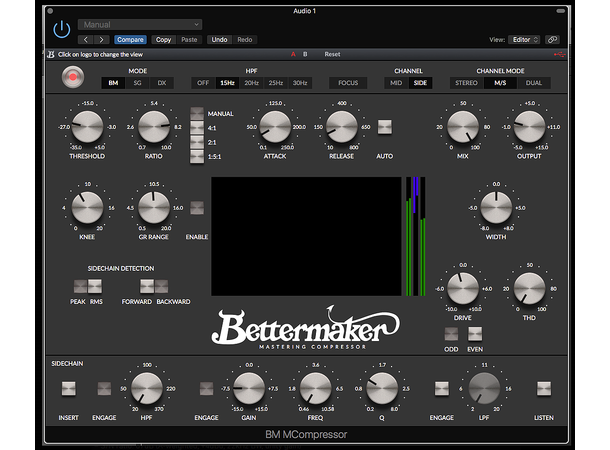The width and height of the screenshot is (610, 450).
Task: Toggle the sidechain LISTEN switch
Action: (x=544, y=389)
